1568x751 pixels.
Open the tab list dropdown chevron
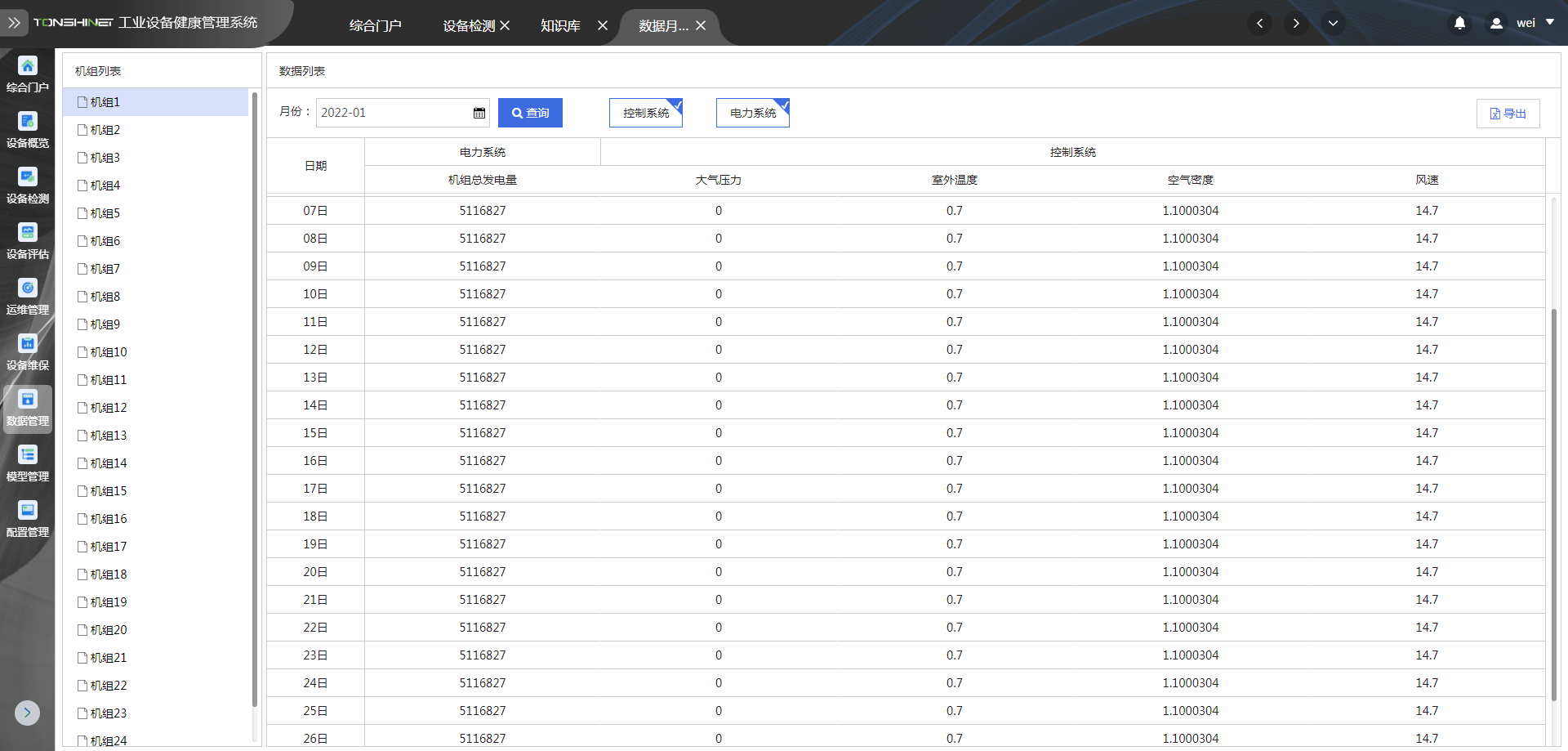1333,23
